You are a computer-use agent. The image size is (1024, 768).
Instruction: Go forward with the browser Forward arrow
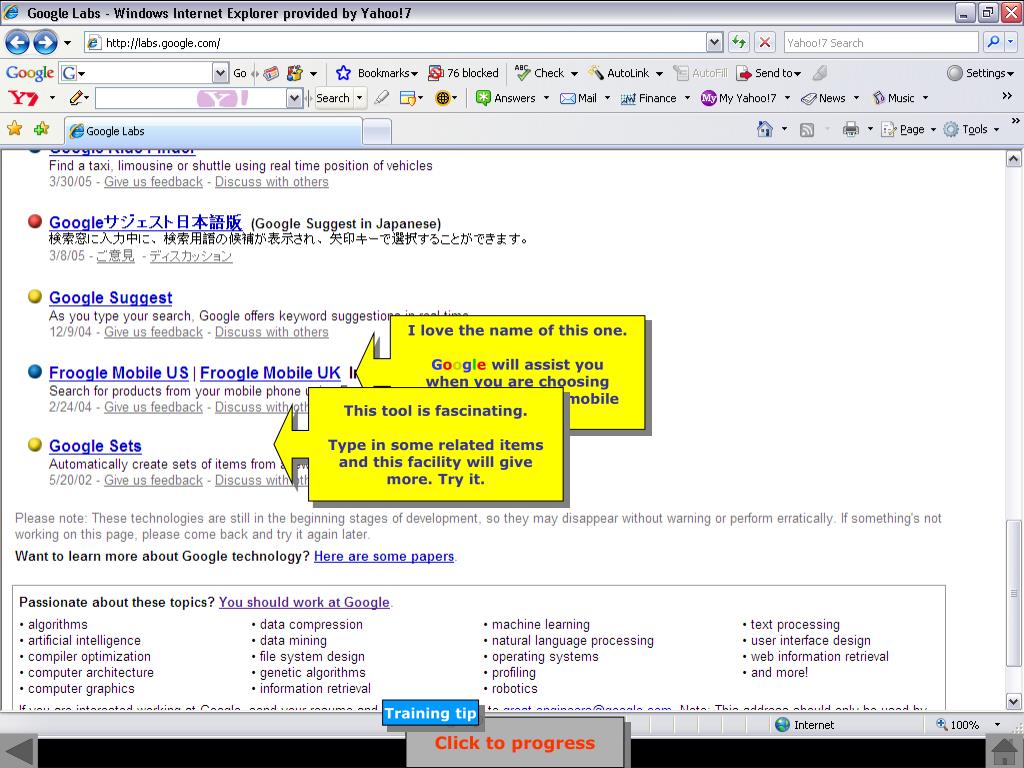(x=45, y=43)
